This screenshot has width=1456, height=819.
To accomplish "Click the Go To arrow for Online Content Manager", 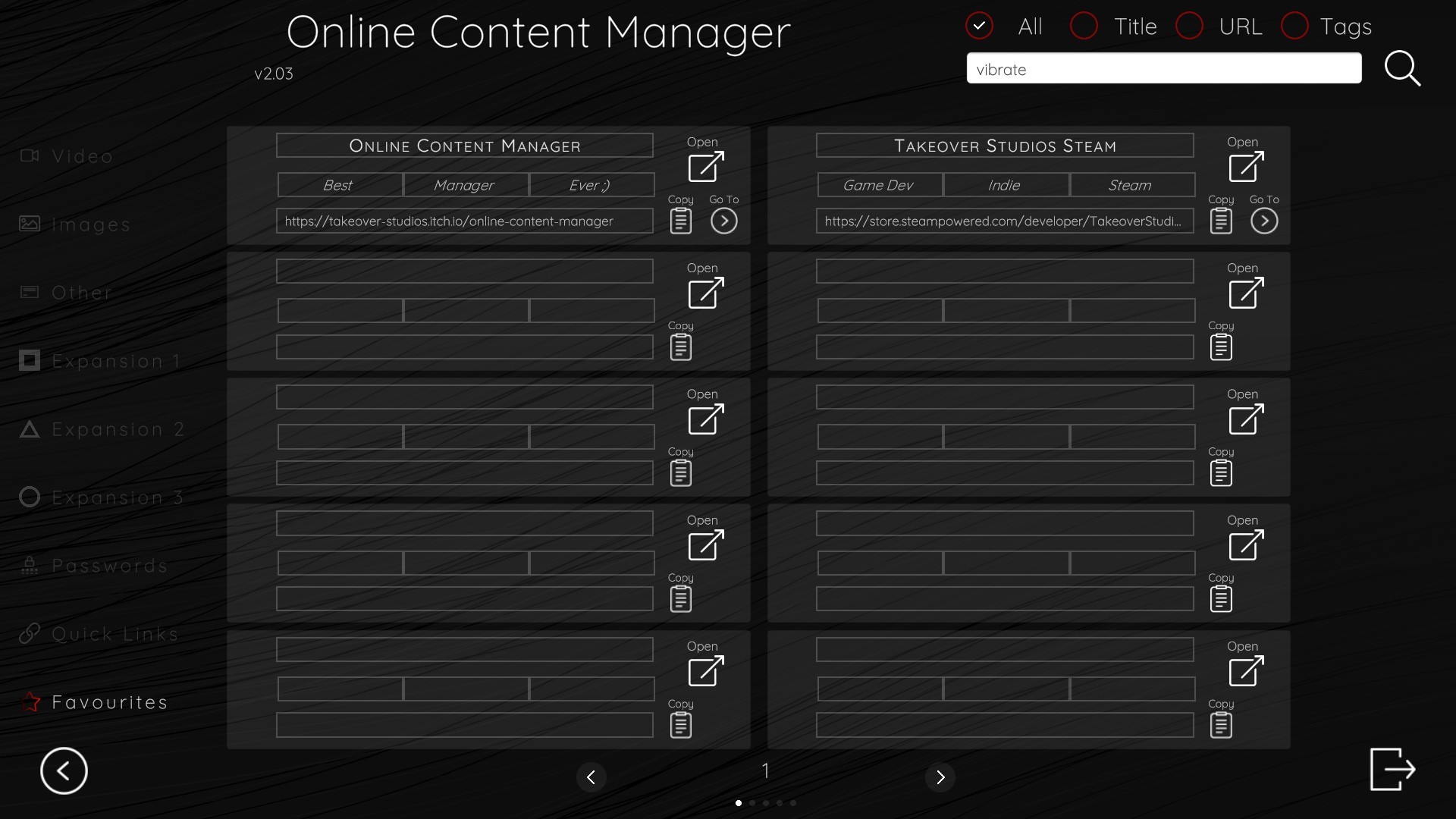I will (724, 220).
